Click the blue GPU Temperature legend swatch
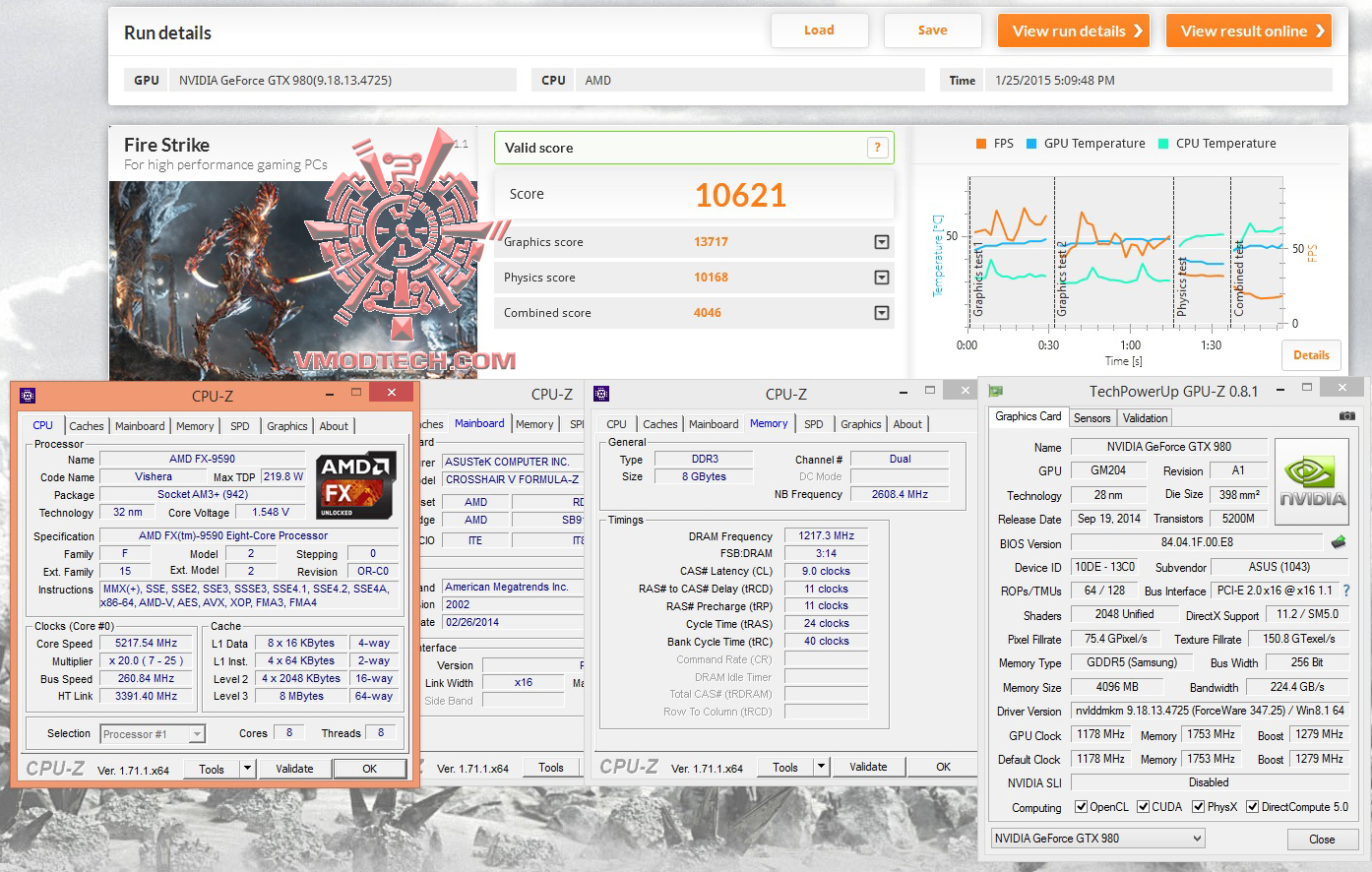This screenshot has height=872, width=1372. [x=1031, y=144]
